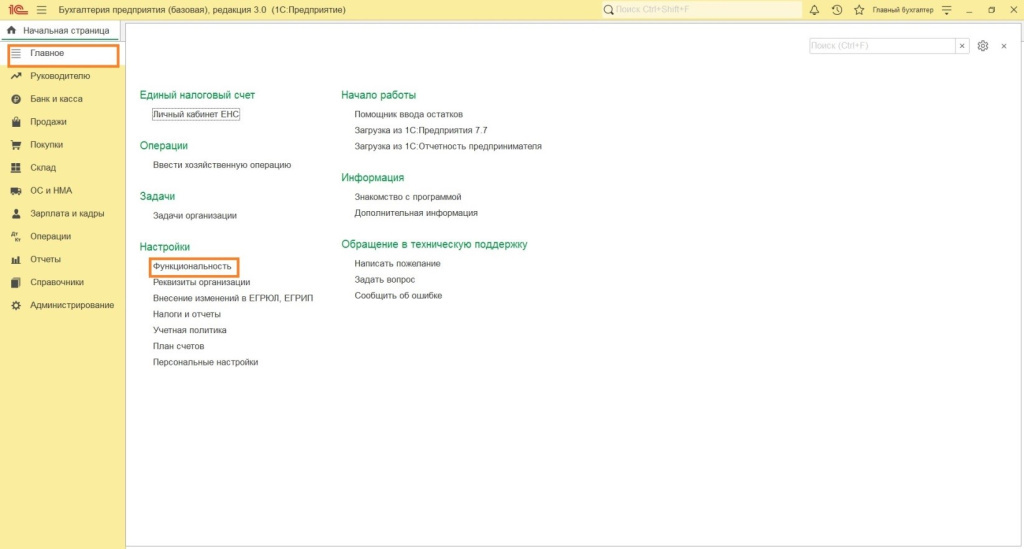Open Функциональность settings link

(x=192, y=267)
